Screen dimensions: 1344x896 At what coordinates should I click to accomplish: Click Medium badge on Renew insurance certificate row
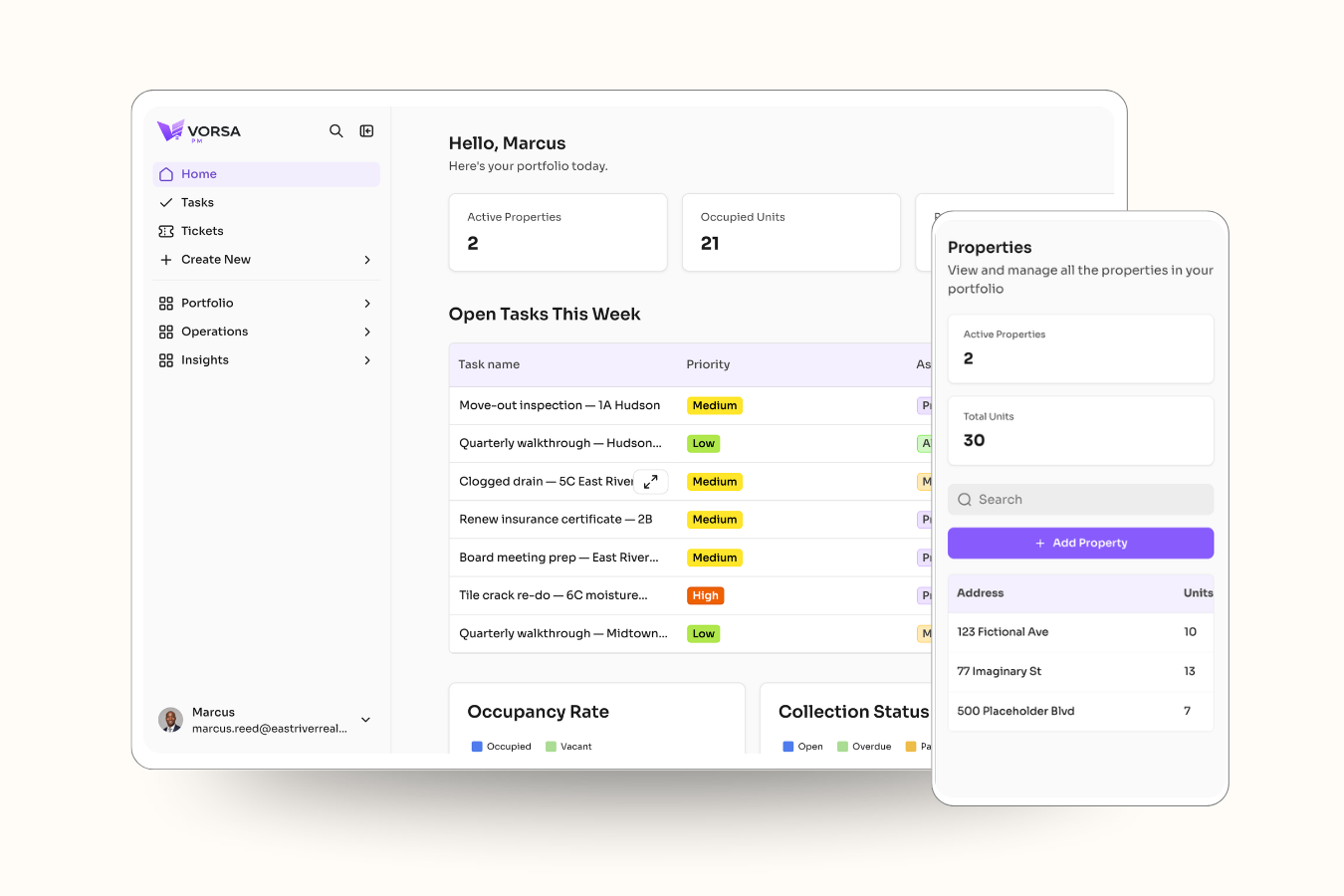715,520
